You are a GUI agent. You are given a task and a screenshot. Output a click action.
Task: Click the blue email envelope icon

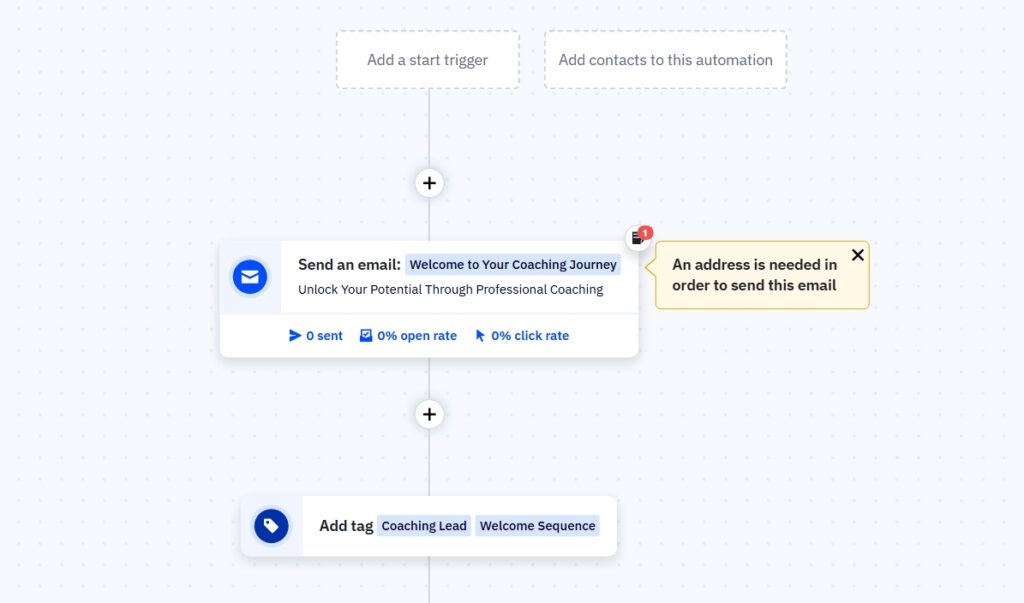[x=250, y=276]
